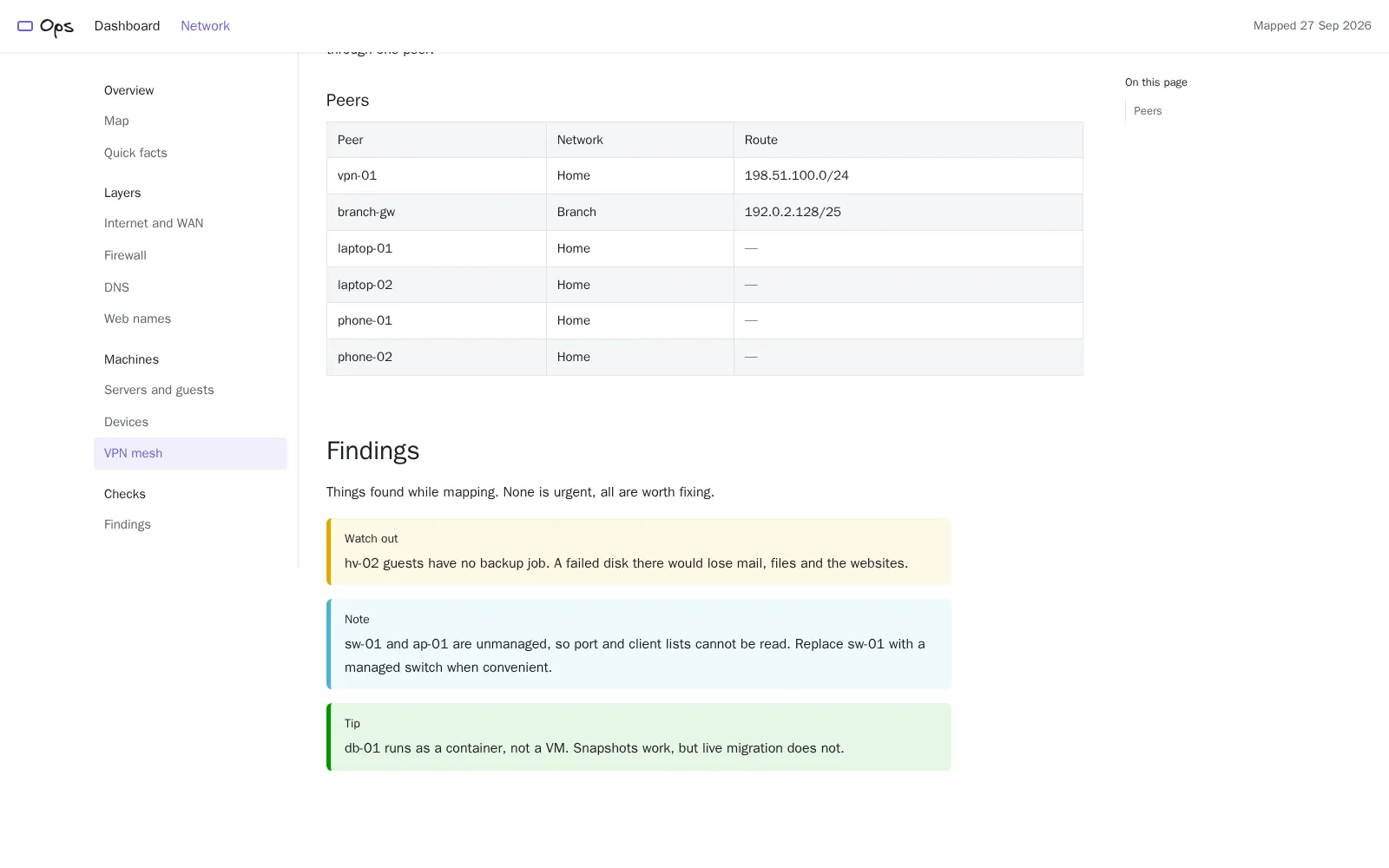Viewport: 1389px width, 868px height.
Task: Open Quick facts sidebar link
Action: pos(135,153)
